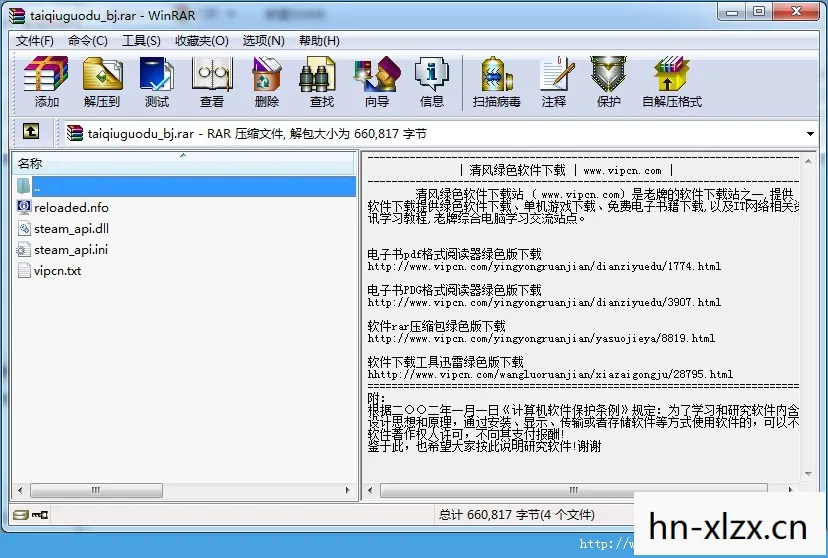The height and width of the screenshot is (558, 828).
Task: Go up one folder level button
Action: pyautogui.click(x=31, y=131)
